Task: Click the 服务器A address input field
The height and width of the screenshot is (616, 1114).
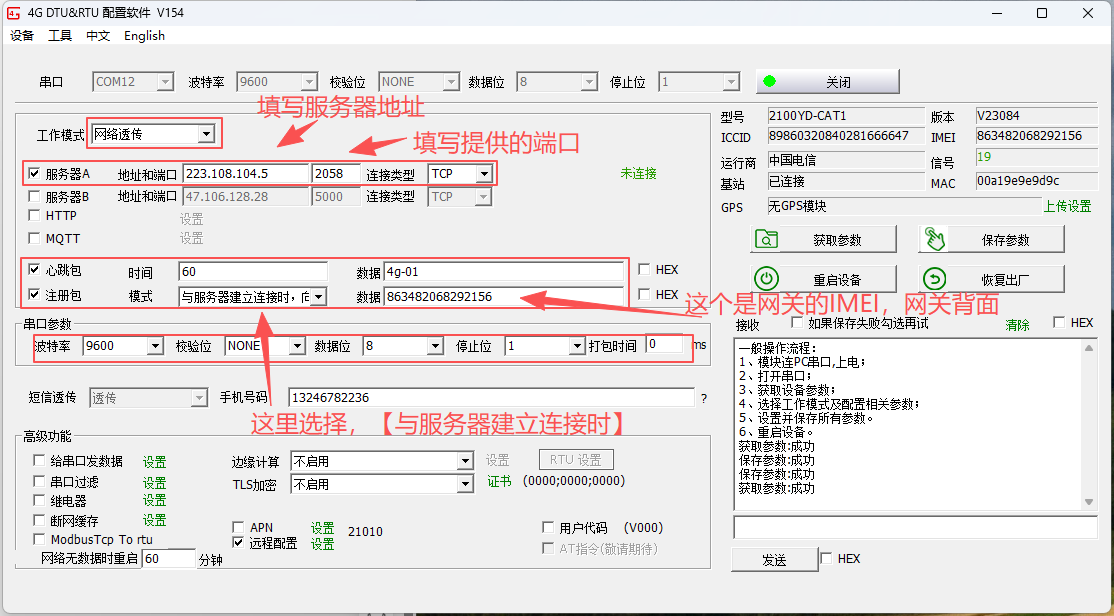Action: coord(245,174)
